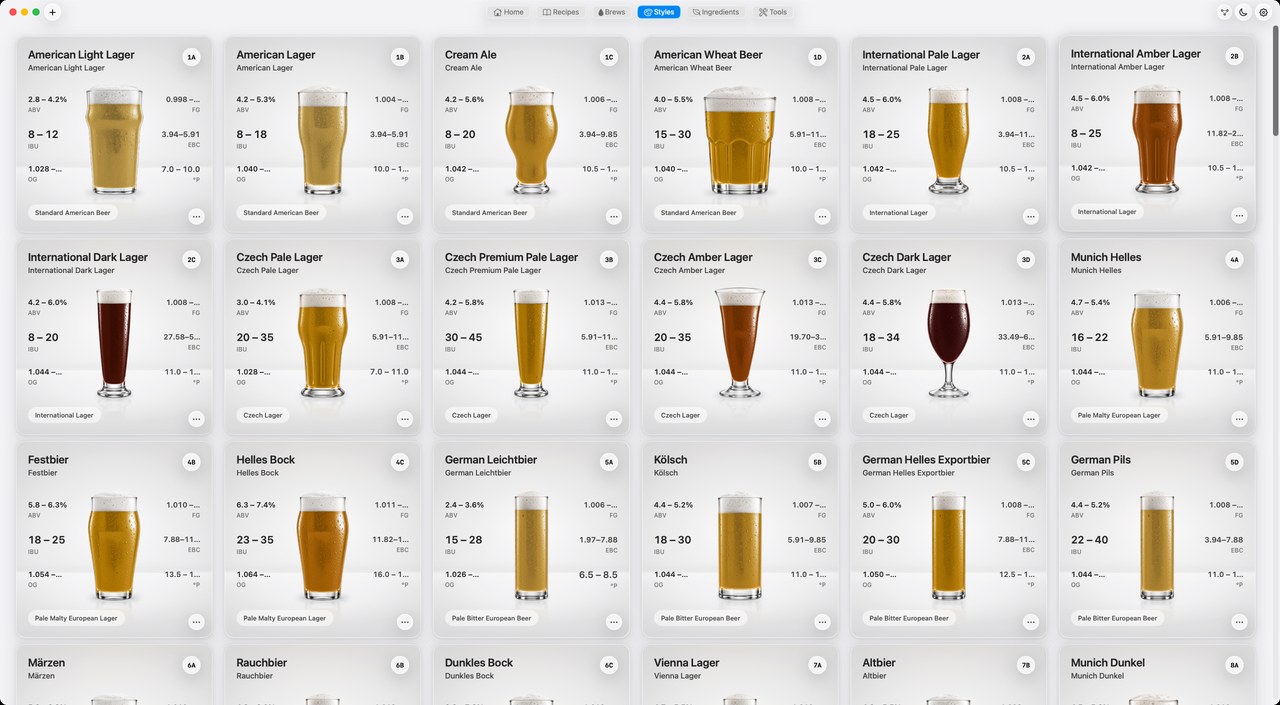Open more options for Czech Dark Lager
The height and width of the screenshot is (705, 1280).
click(x=1031, y=419)
